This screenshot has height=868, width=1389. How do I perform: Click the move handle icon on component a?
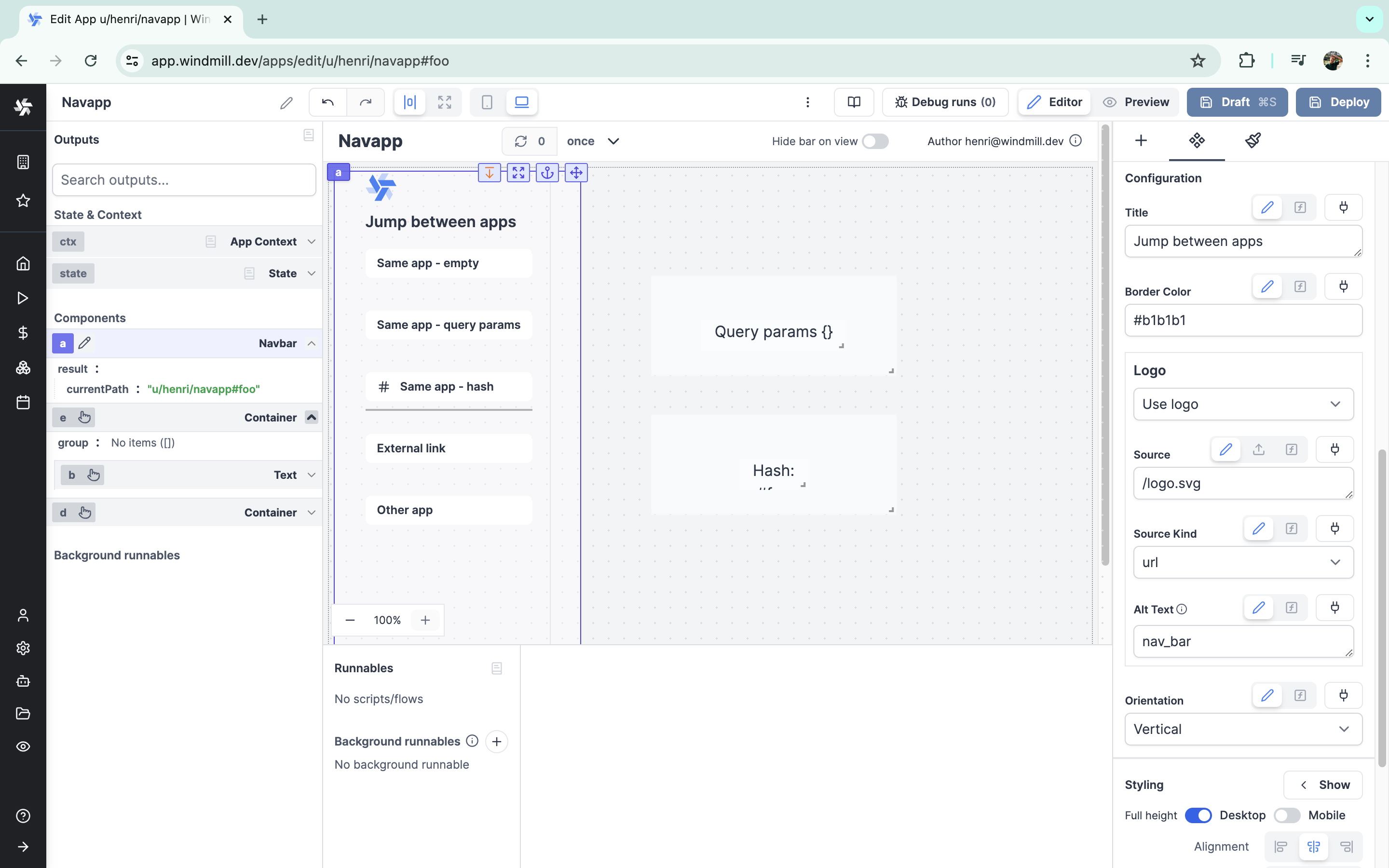576,172
